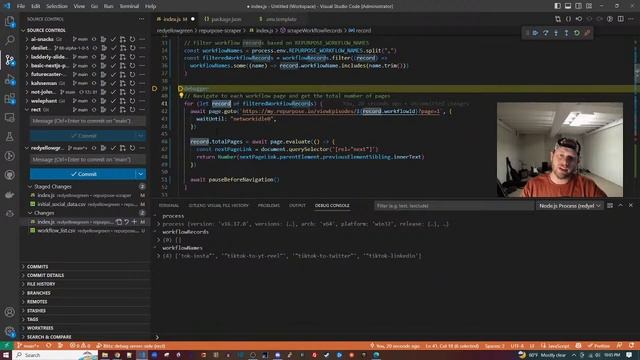Maximize the bottom panel size
The image size is (640, 360).
[620, 205]
